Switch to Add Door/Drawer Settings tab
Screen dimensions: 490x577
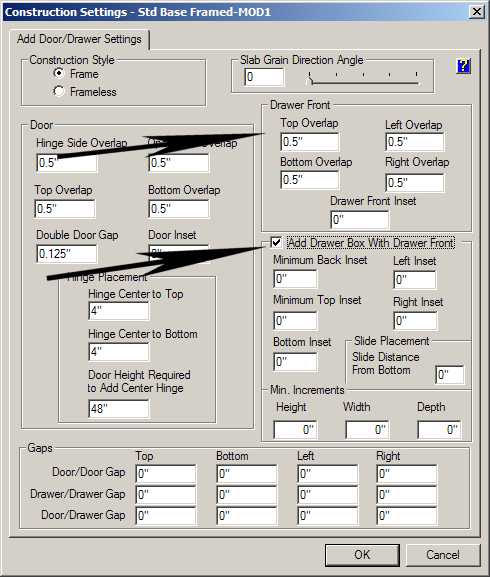[x=79, y=39]
